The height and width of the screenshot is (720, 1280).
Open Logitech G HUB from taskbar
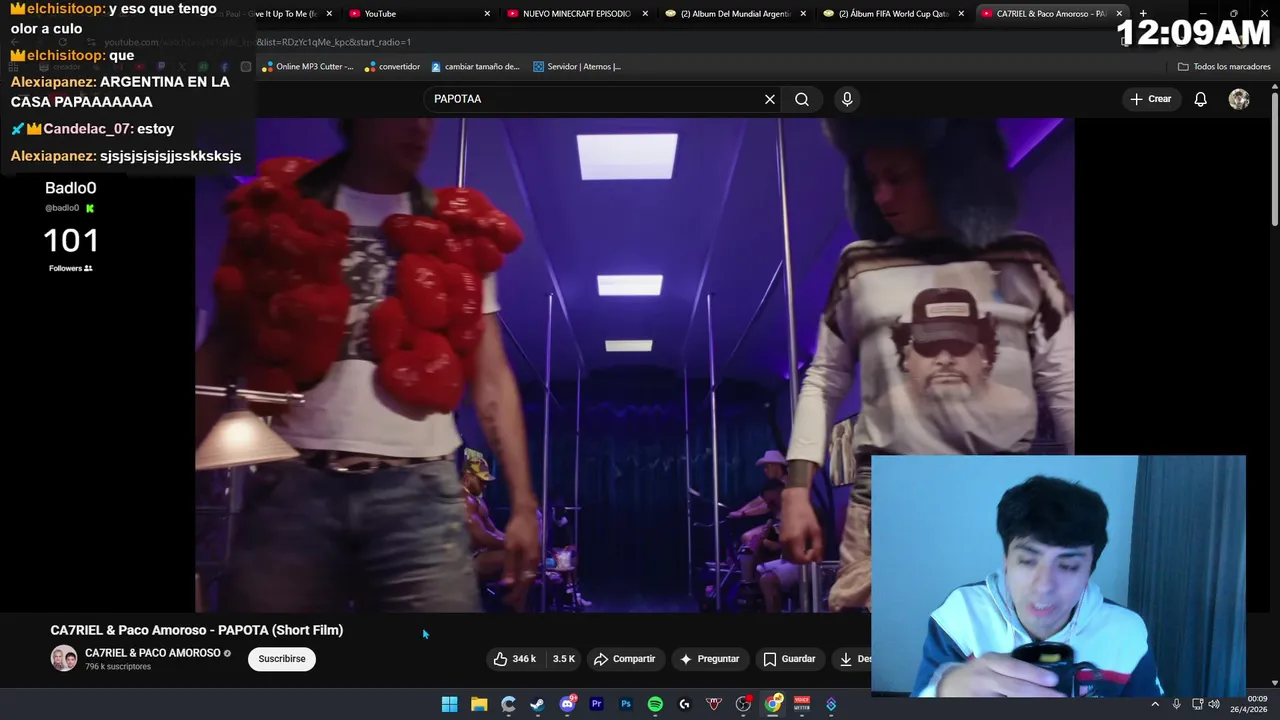(x=684, y=704)
